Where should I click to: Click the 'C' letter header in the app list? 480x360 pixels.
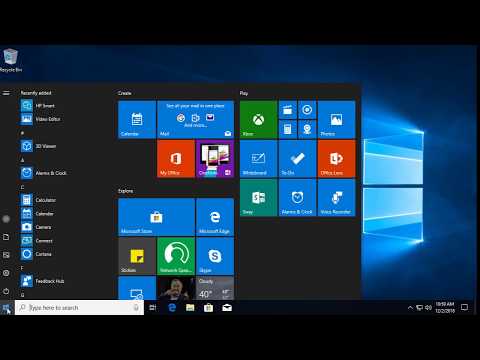click(x=22, y=187)
